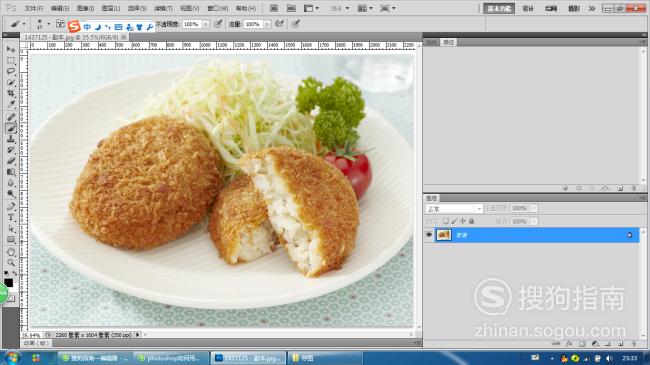Enable airbrush mode in options bar

280,24
